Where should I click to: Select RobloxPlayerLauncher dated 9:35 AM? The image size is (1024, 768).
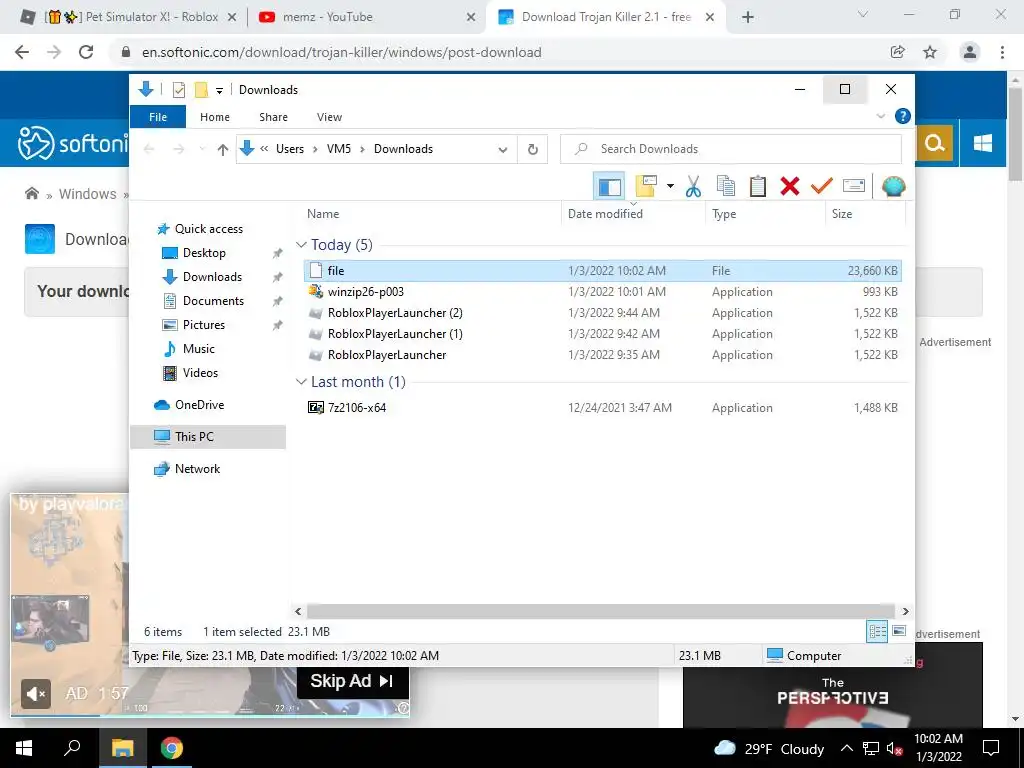pos(603,355)
